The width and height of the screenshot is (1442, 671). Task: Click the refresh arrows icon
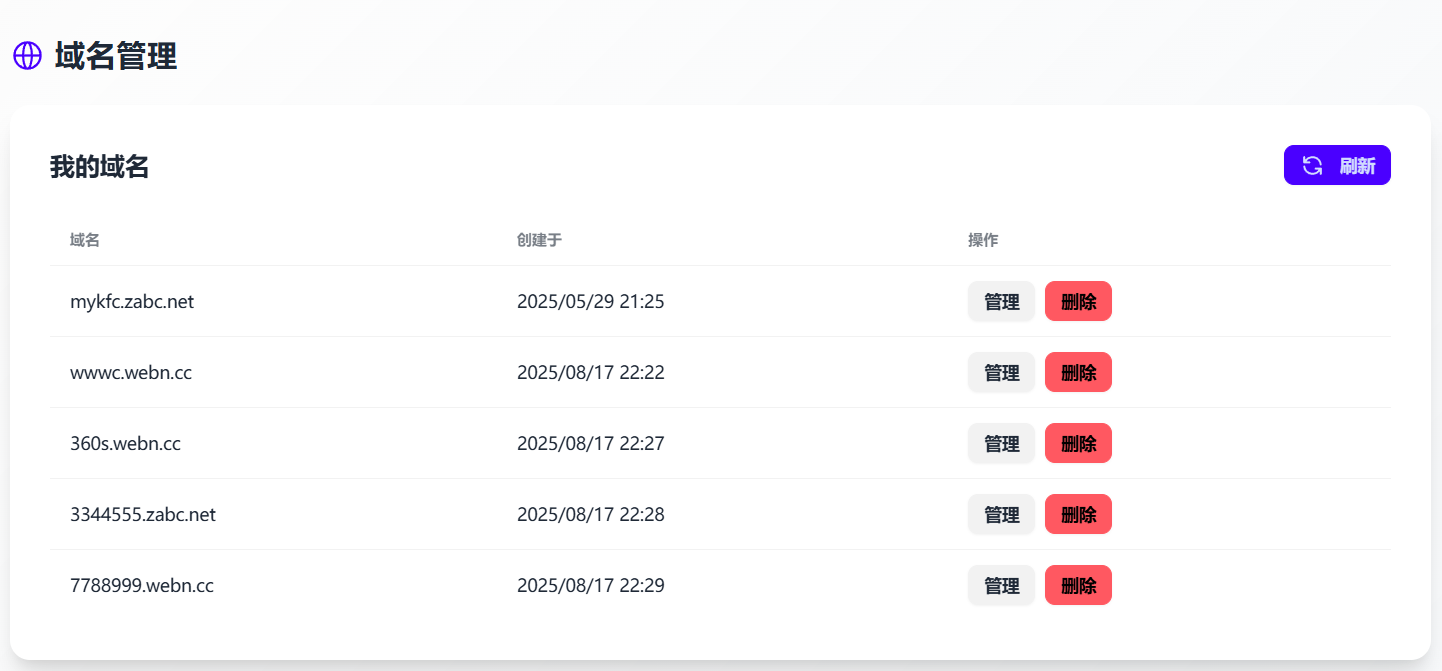point(1312,166)
